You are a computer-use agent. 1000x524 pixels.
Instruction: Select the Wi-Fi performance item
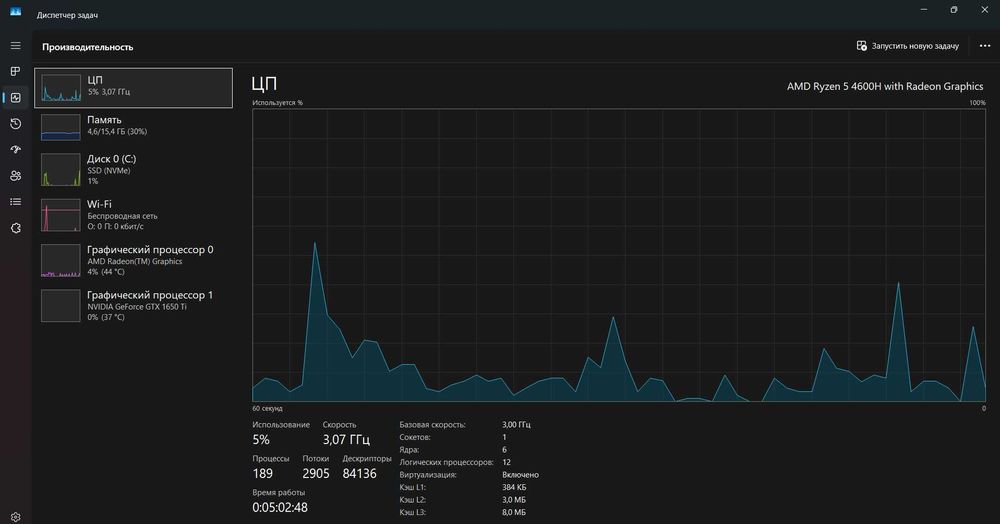click(x=133, y=215)
